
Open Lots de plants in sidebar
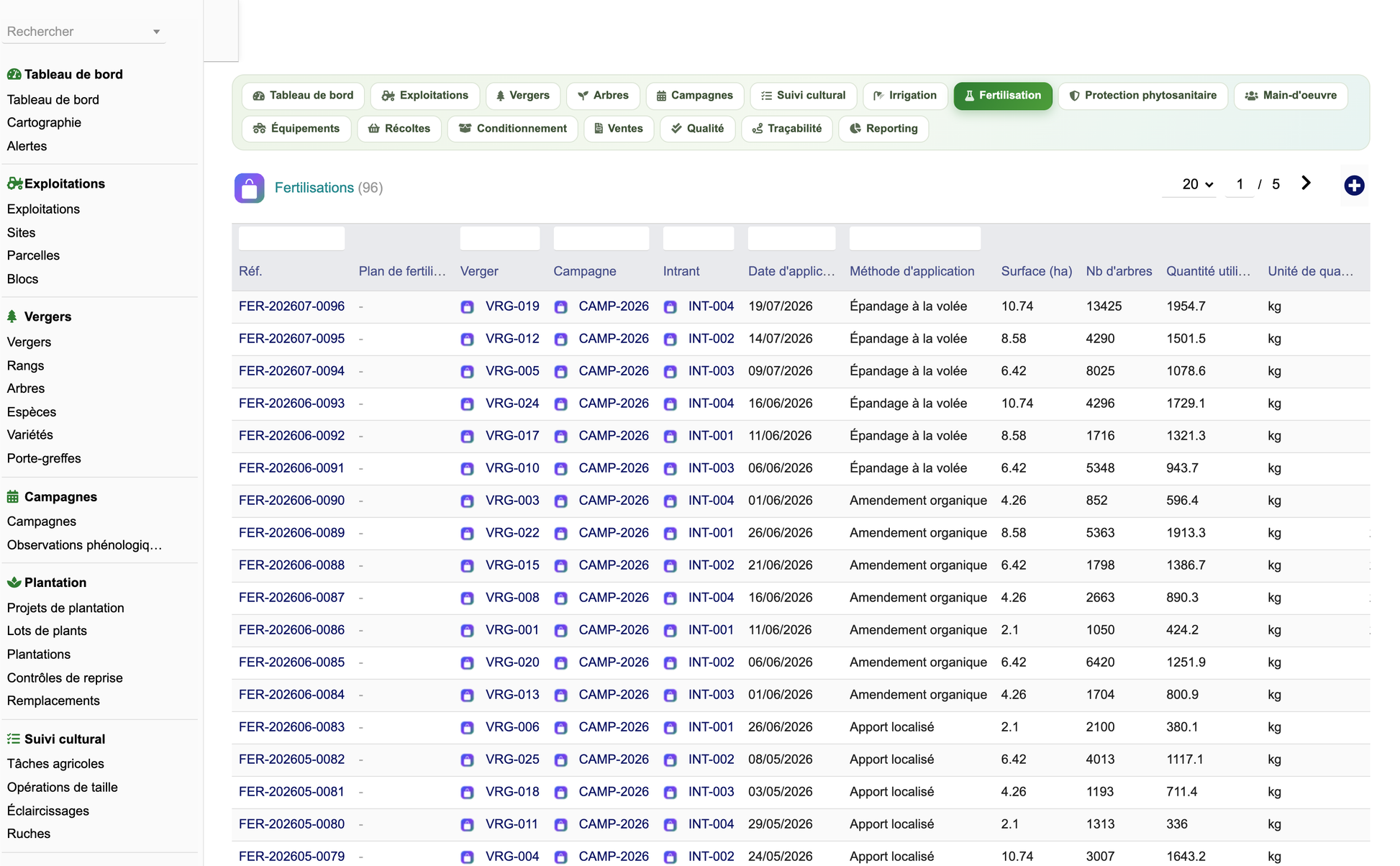click(47, 631)
